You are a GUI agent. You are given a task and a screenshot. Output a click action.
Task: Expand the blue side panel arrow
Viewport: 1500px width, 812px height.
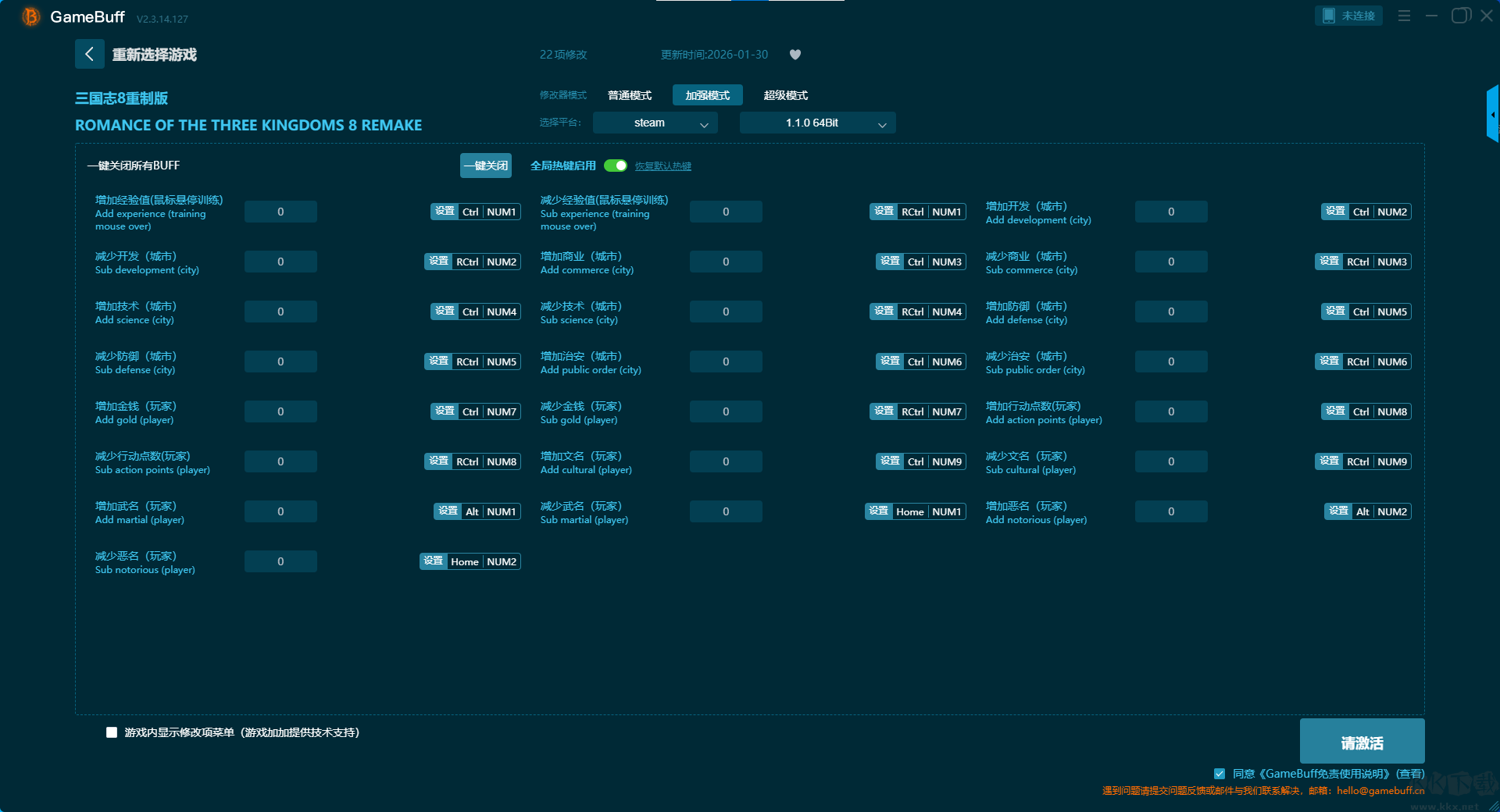[1492, 114]
